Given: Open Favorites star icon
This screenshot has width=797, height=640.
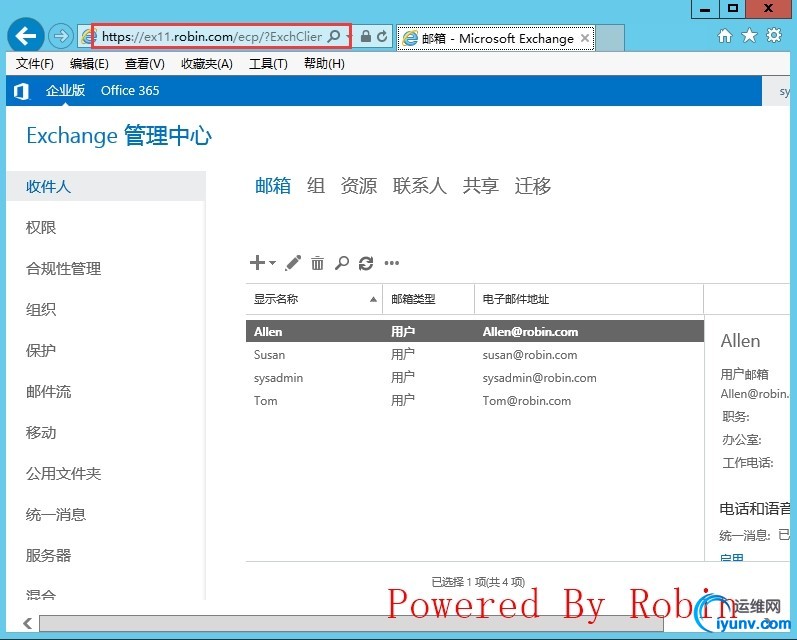Looking at the screenshot, I should click(749, 36).
